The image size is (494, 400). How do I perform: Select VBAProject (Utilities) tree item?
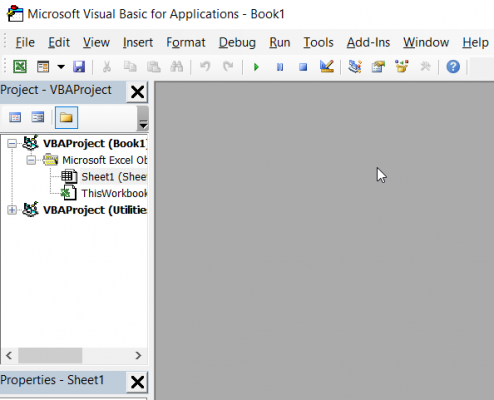pos(95,210)
